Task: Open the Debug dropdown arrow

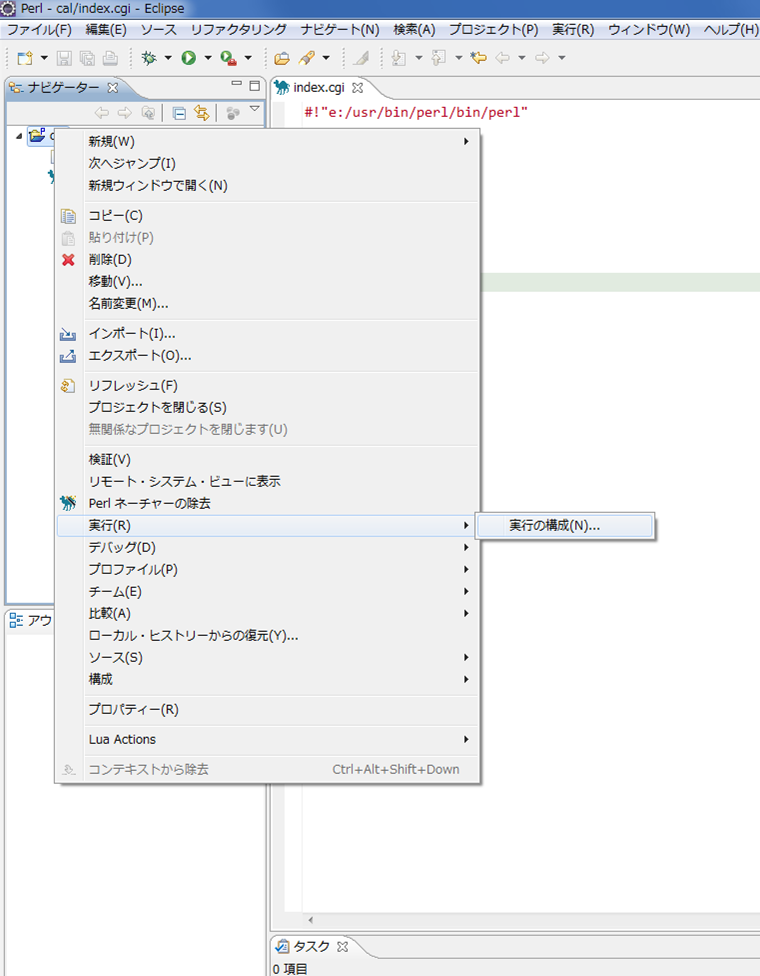Action: click(168, 59)
